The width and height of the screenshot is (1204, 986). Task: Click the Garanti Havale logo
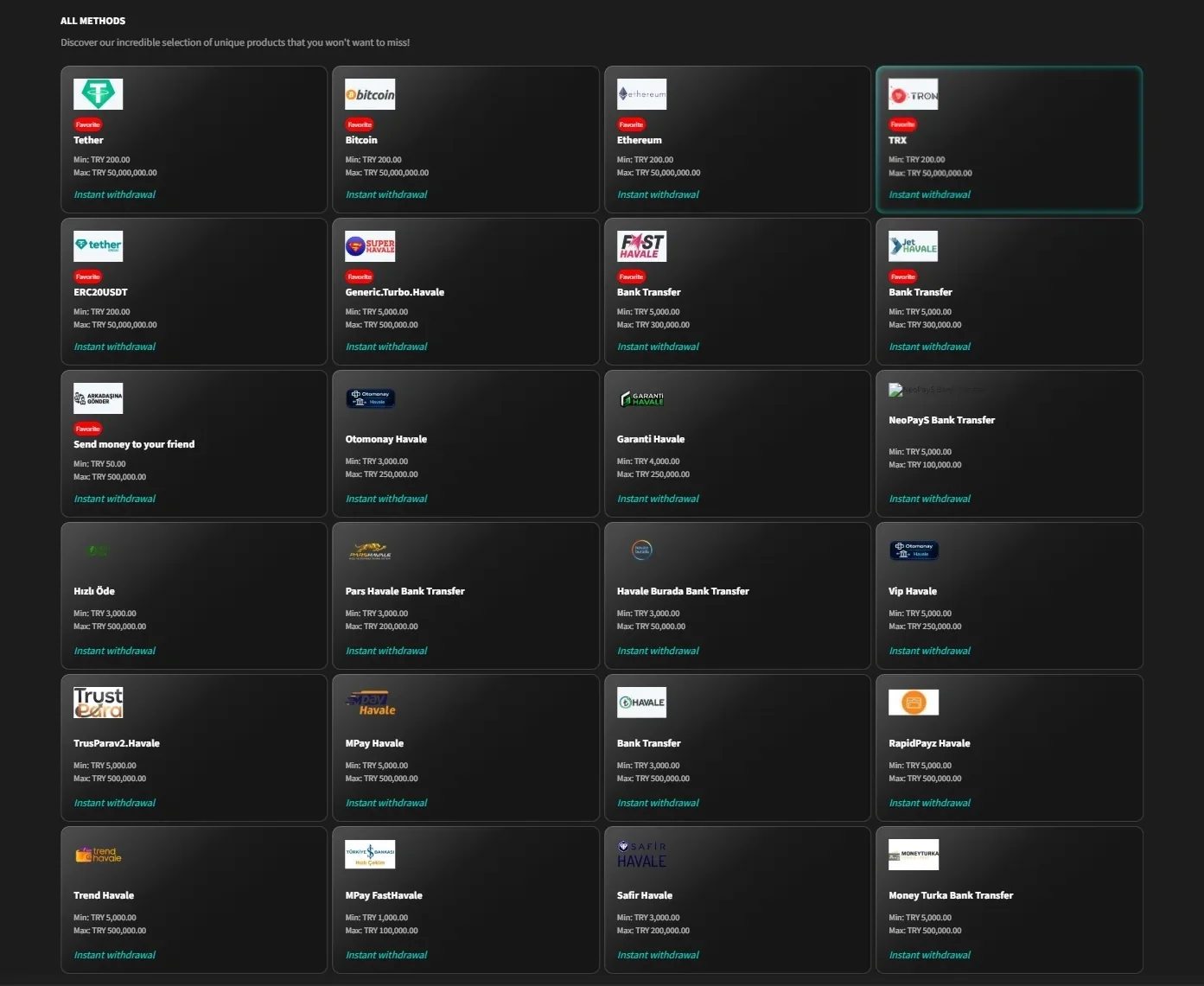pos(642,398)
